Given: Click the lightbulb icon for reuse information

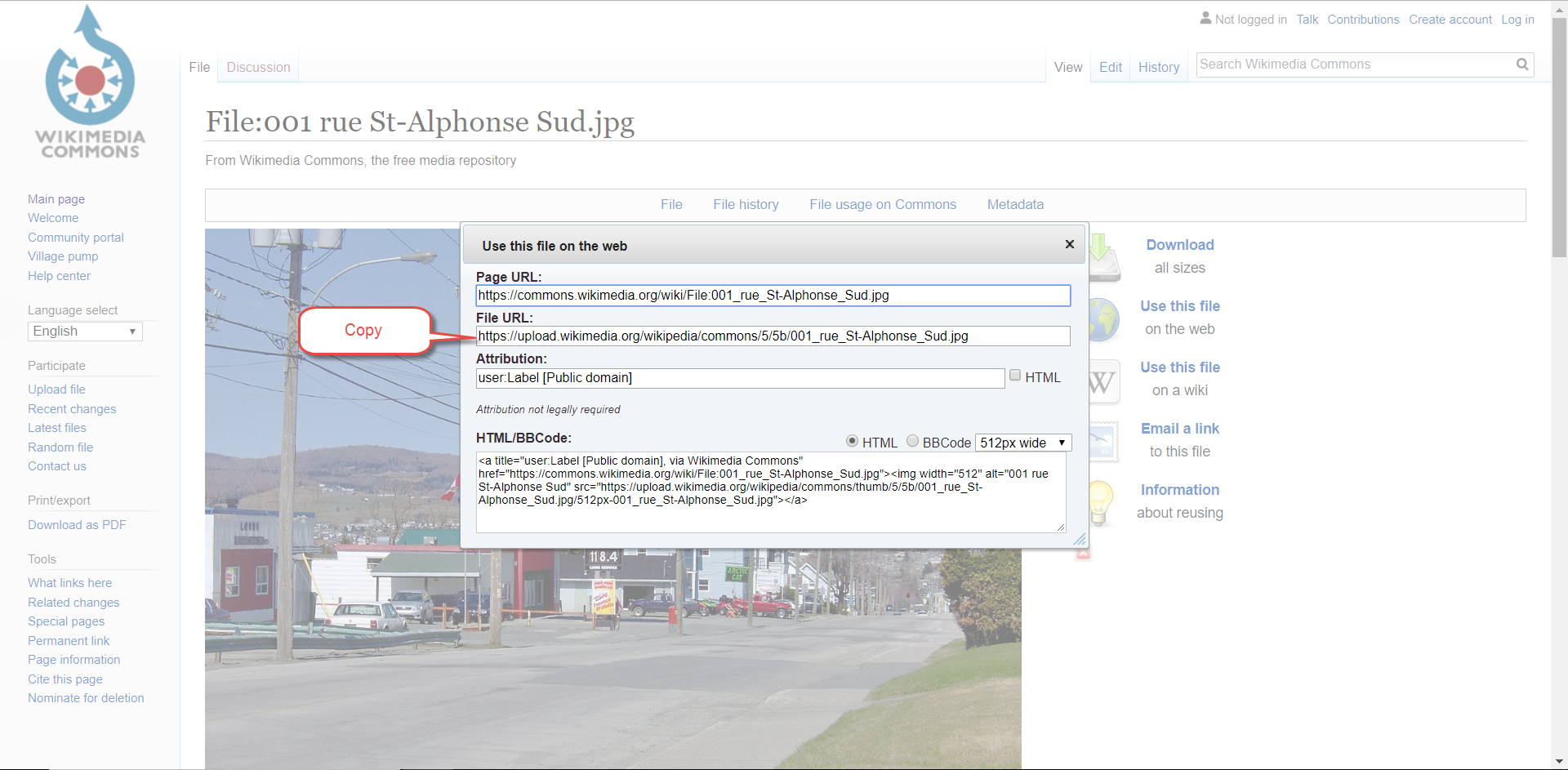Looking at the screenshot, I should pos(1100,502).
